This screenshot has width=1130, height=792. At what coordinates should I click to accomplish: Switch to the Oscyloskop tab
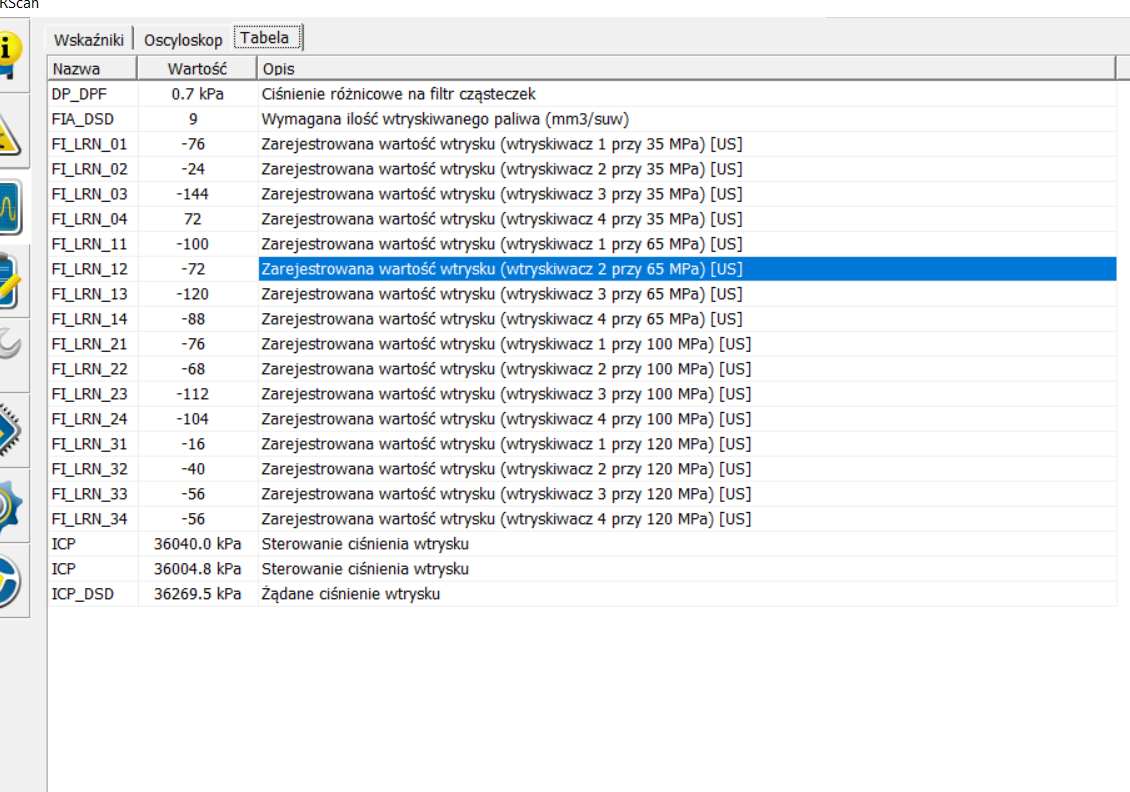tap(183, 40)
